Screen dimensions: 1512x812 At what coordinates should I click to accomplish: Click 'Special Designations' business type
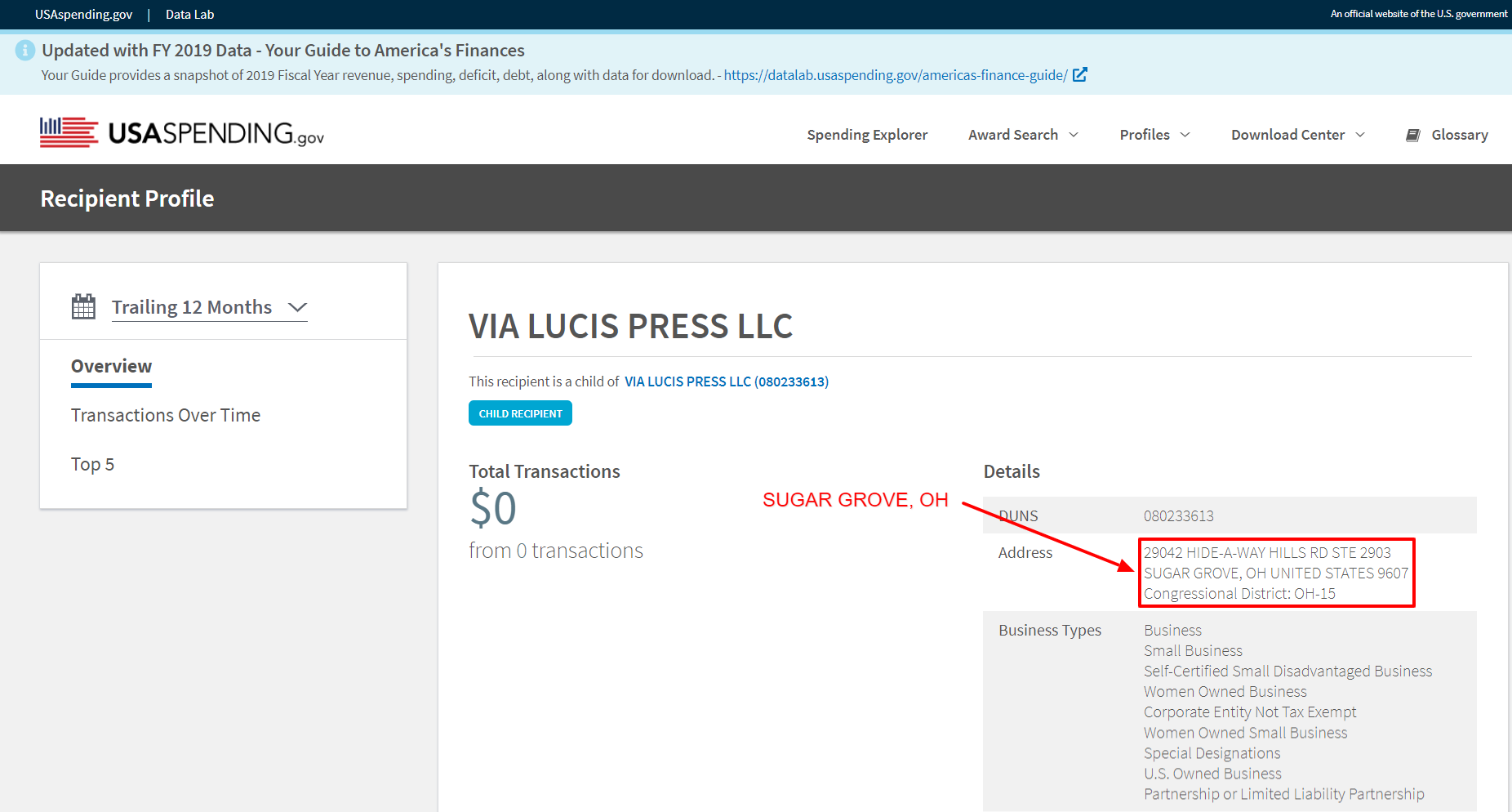[1212, 753]
